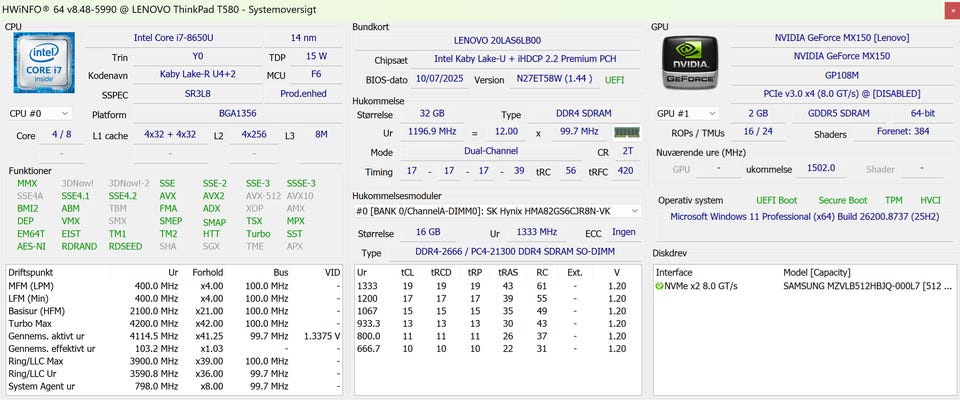Expand the memory module BANK 0 dropdown
Image resolution: width=960 pixels, height=400 pixels.
pyautogui.click(x=498, y=211)
